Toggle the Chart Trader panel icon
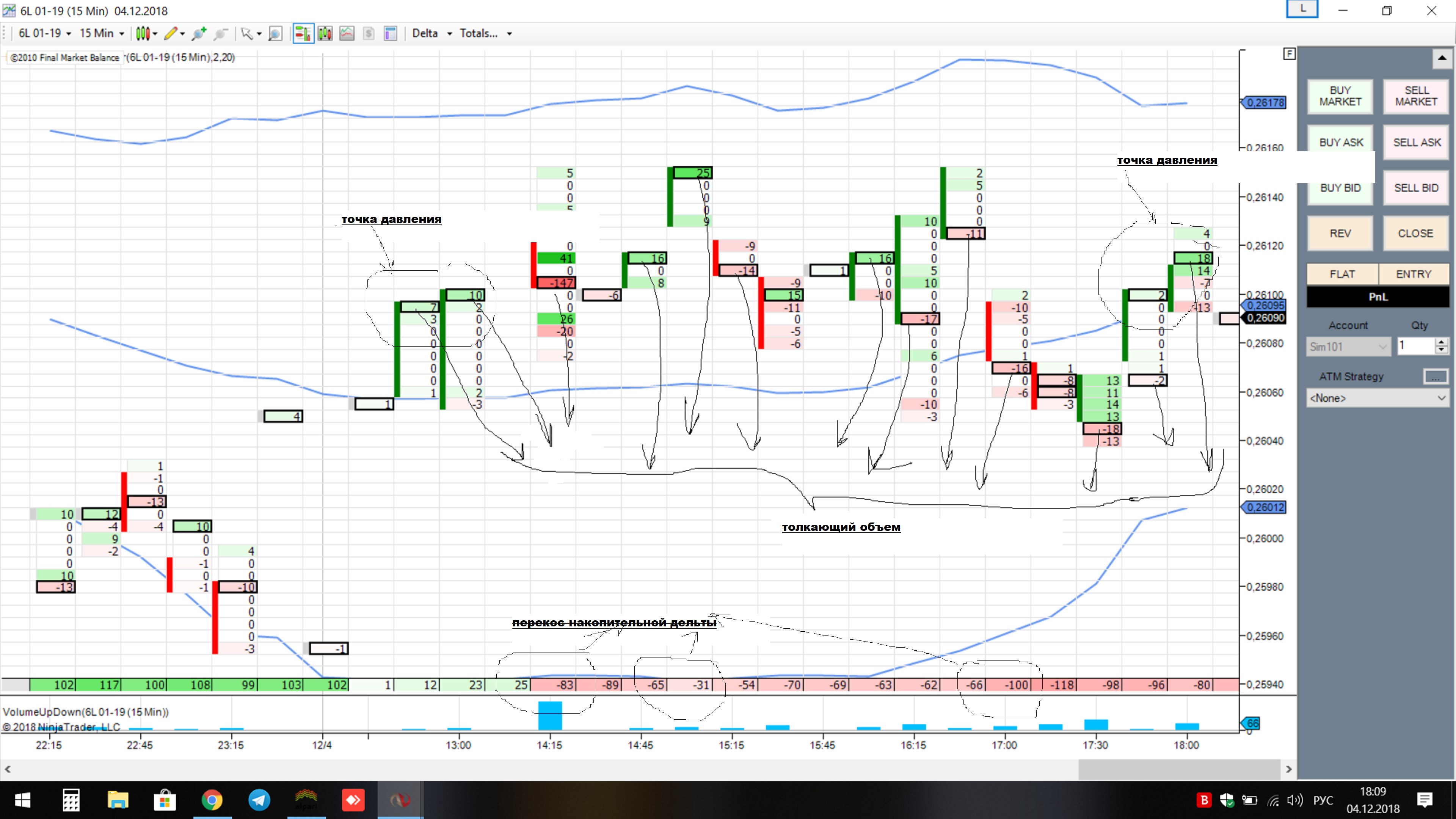Viewport: 1456px width, 819px height. (x=303, y=33)
